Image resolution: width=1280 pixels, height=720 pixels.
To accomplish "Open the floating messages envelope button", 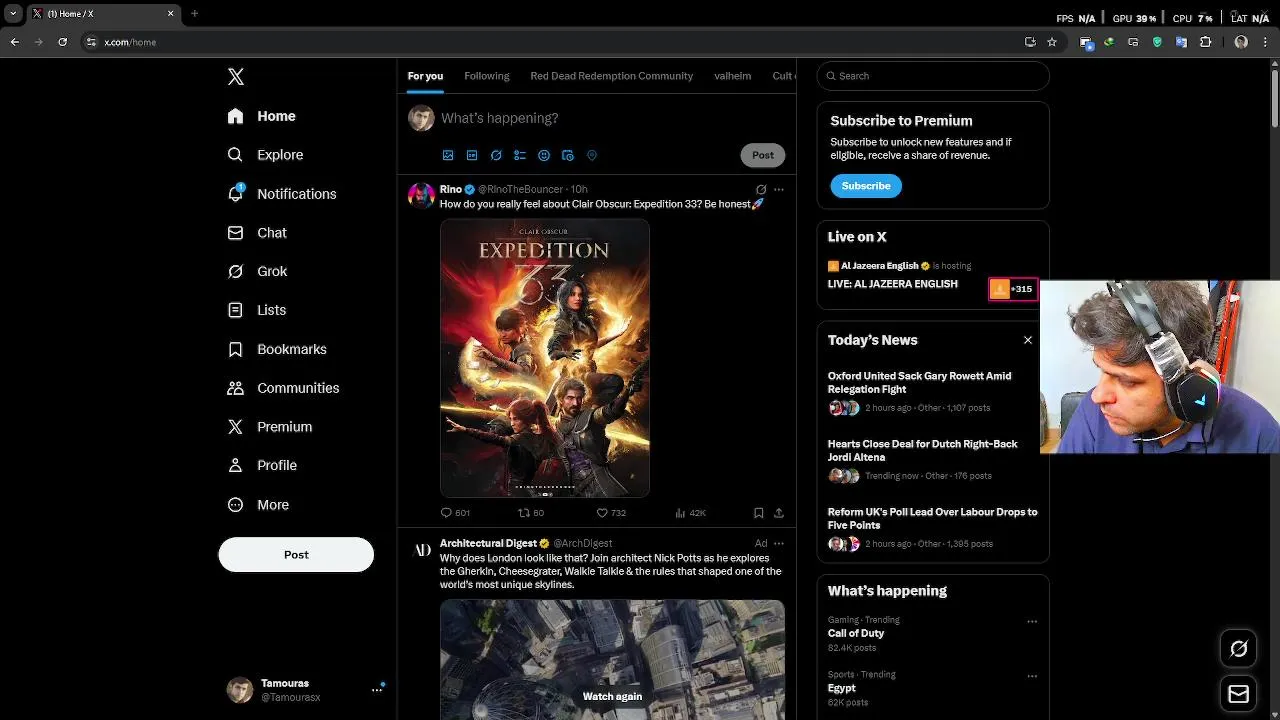I will pyautogui.click(x=1238, y=694).
